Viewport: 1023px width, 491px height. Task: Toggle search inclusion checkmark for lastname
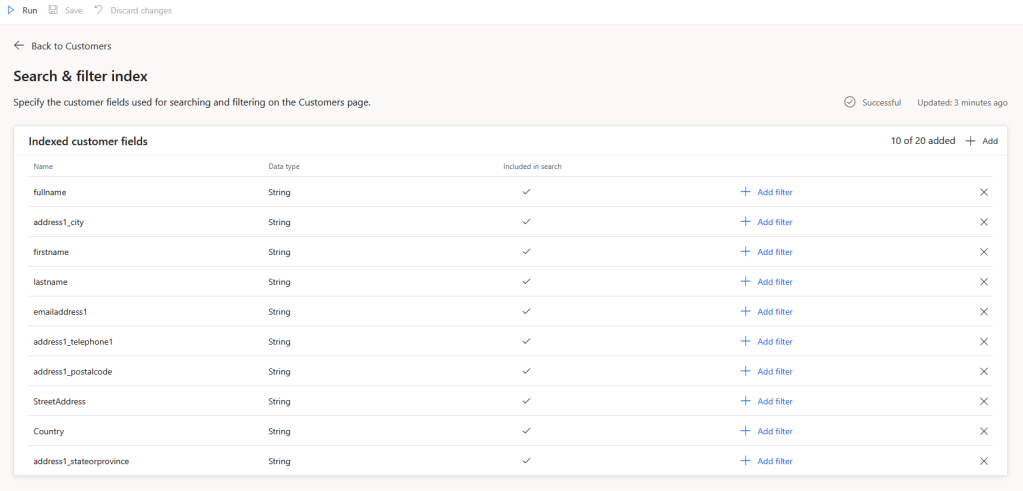(526, 282)
